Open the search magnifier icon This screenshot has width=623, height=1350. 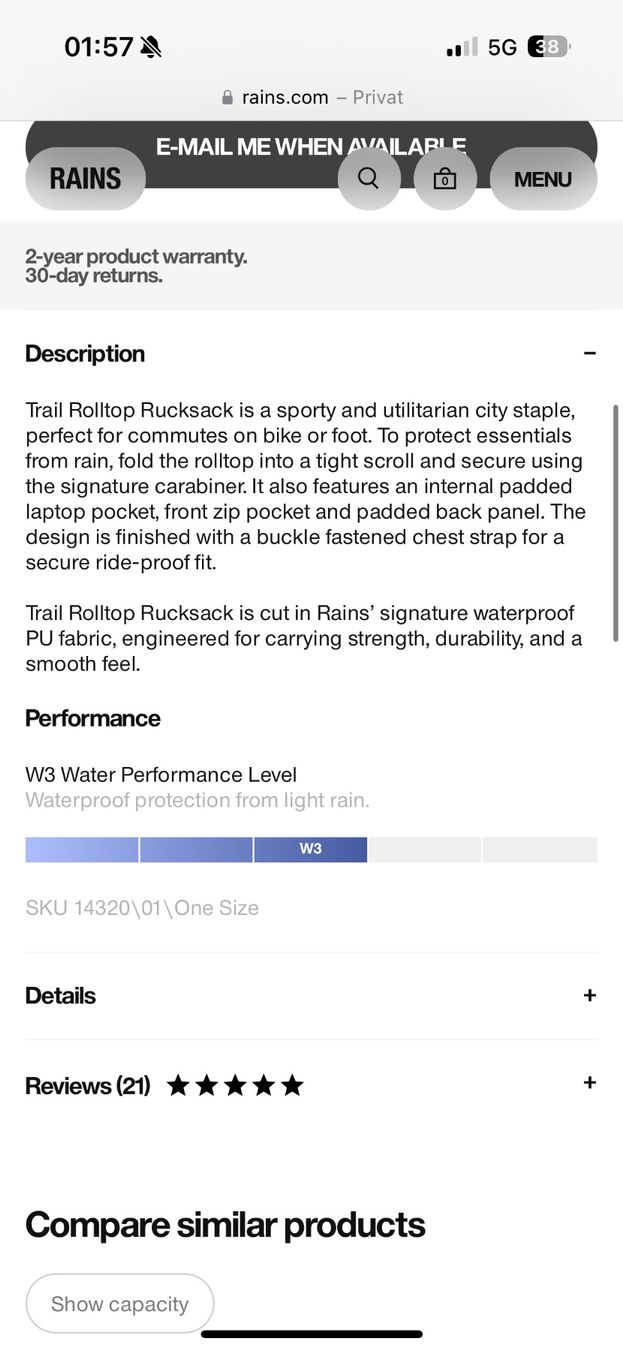(x=368, y=179)
